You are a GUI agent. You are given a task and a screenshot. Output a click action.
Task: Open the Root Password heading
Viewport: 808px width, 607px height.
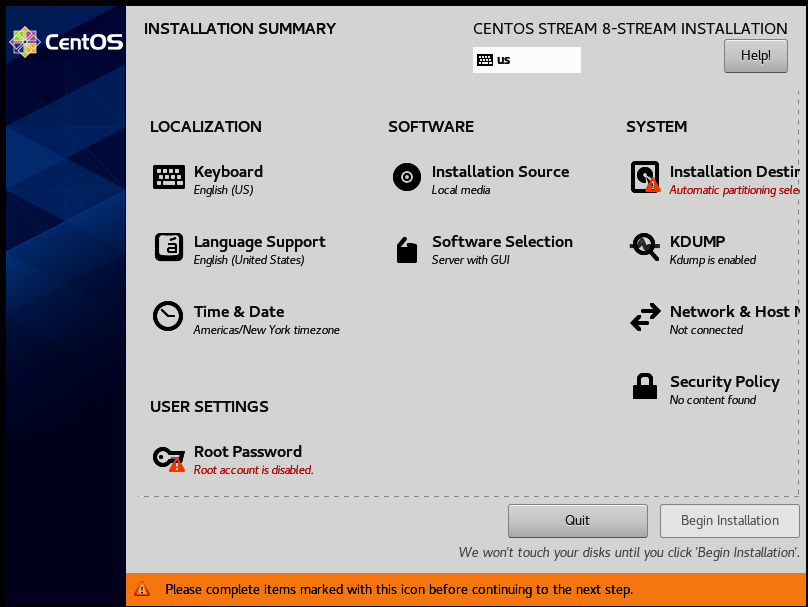[248, 451]
